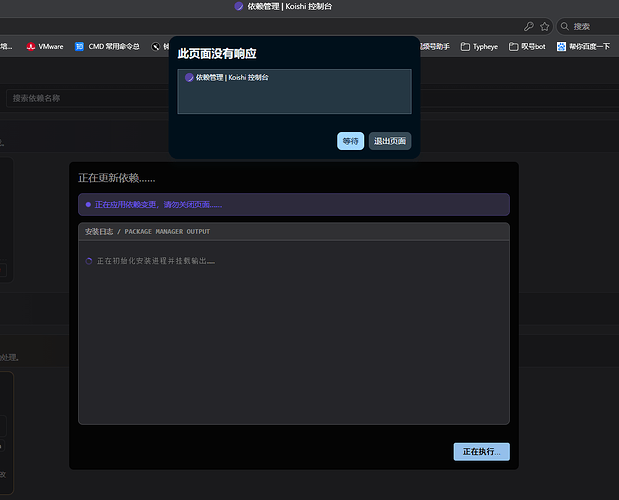Open the 帮你百度一下 bookmark

[583, 47]
